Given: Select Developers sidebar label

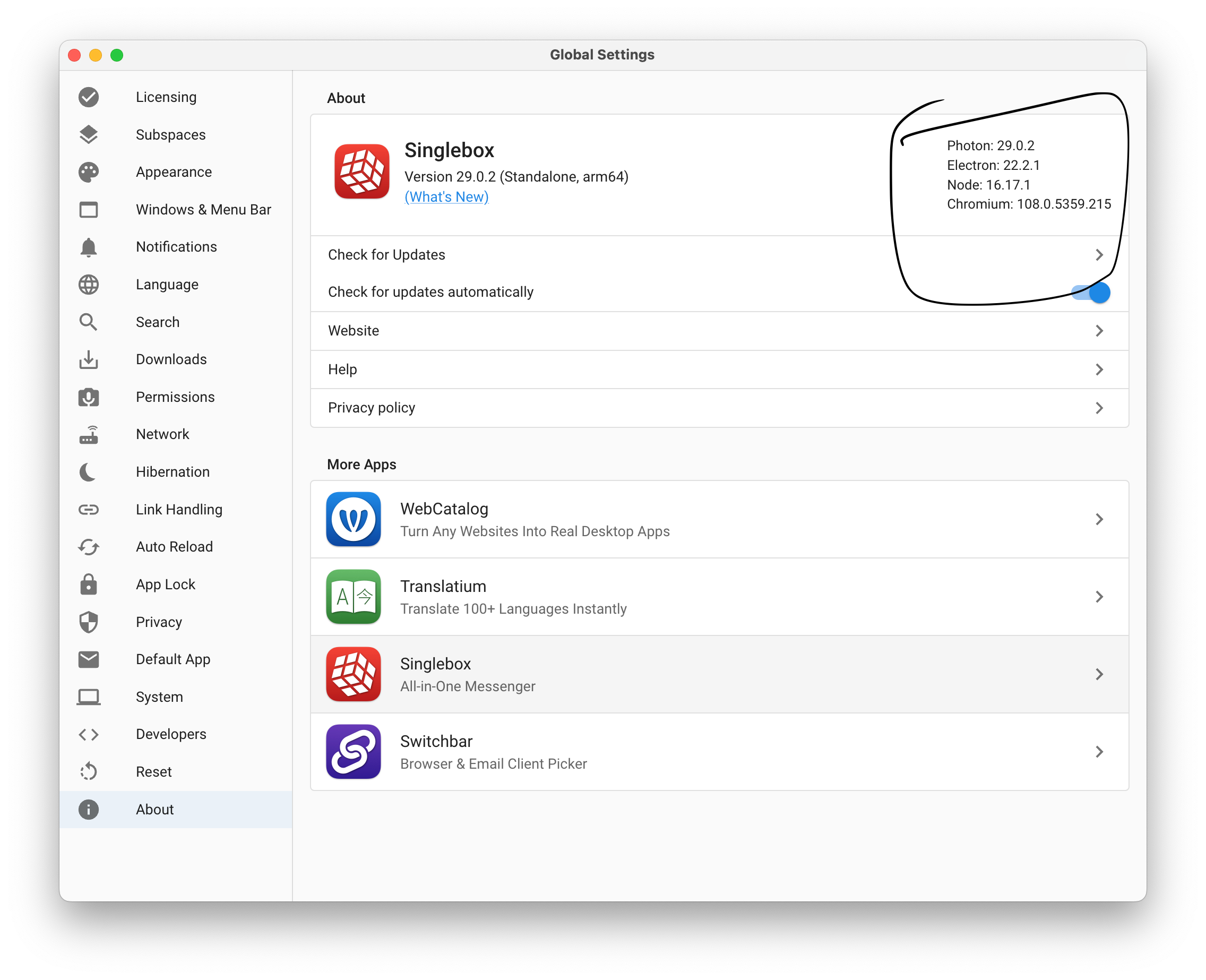Looking at the screenshot, I should 171,734.
